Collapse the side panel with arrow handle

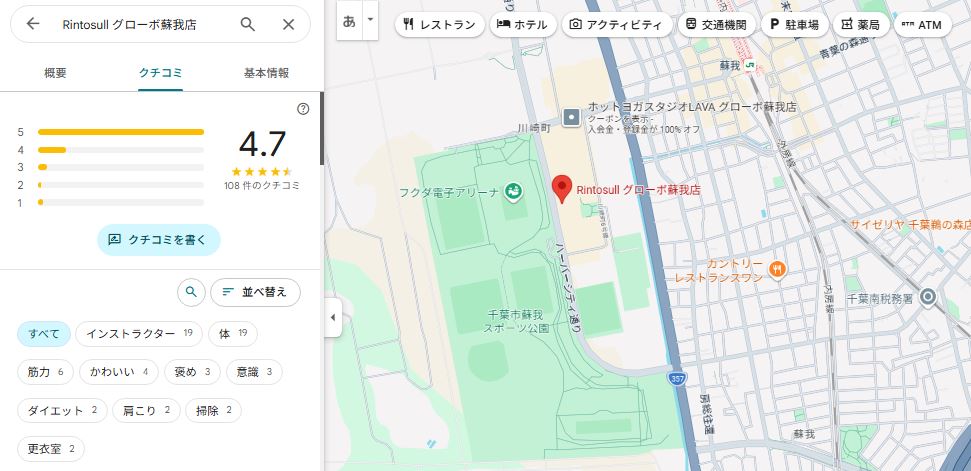(x=333, y=318)
